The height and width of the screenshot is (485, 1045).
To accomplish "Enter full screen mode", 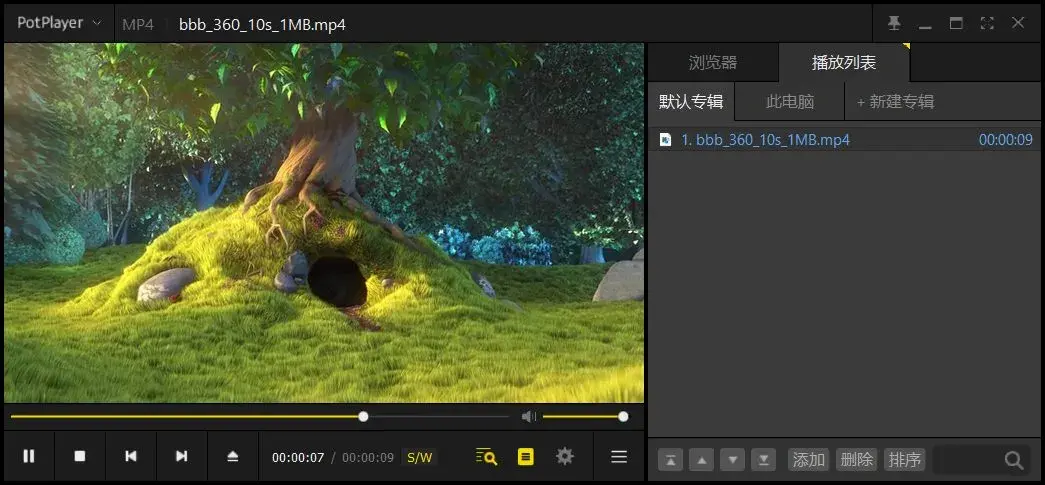I will [987, 23].
